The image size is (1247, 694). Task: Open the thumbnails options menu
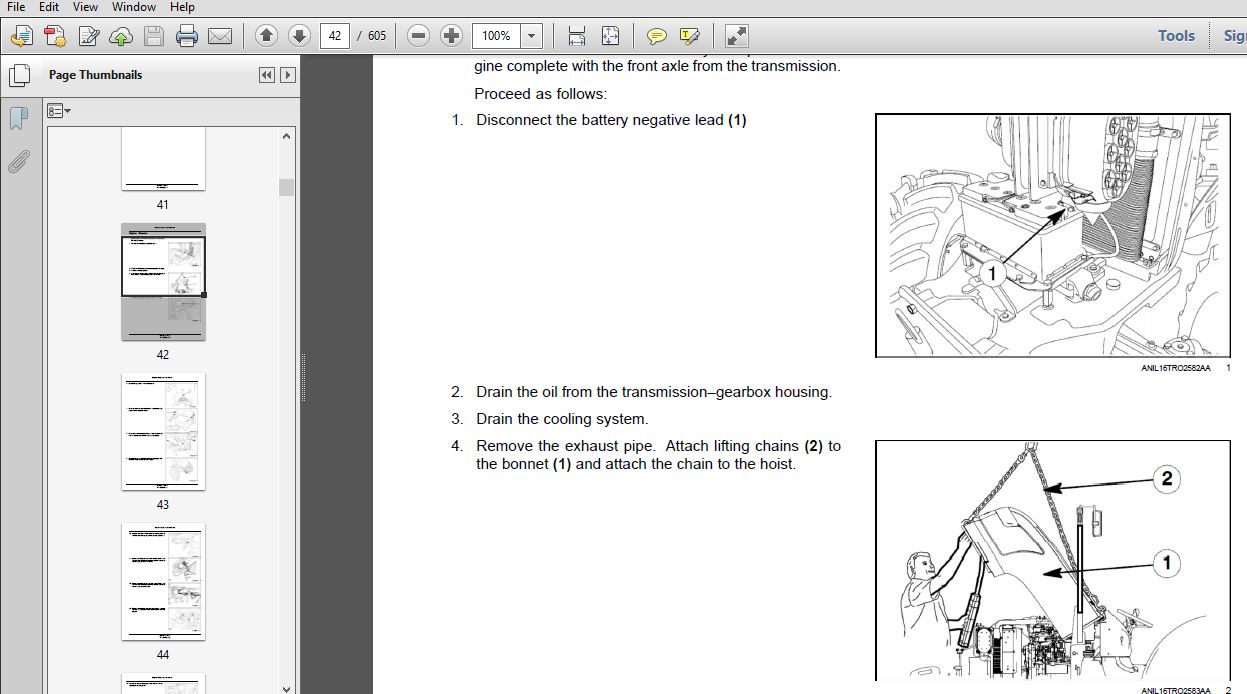[59, 110]
